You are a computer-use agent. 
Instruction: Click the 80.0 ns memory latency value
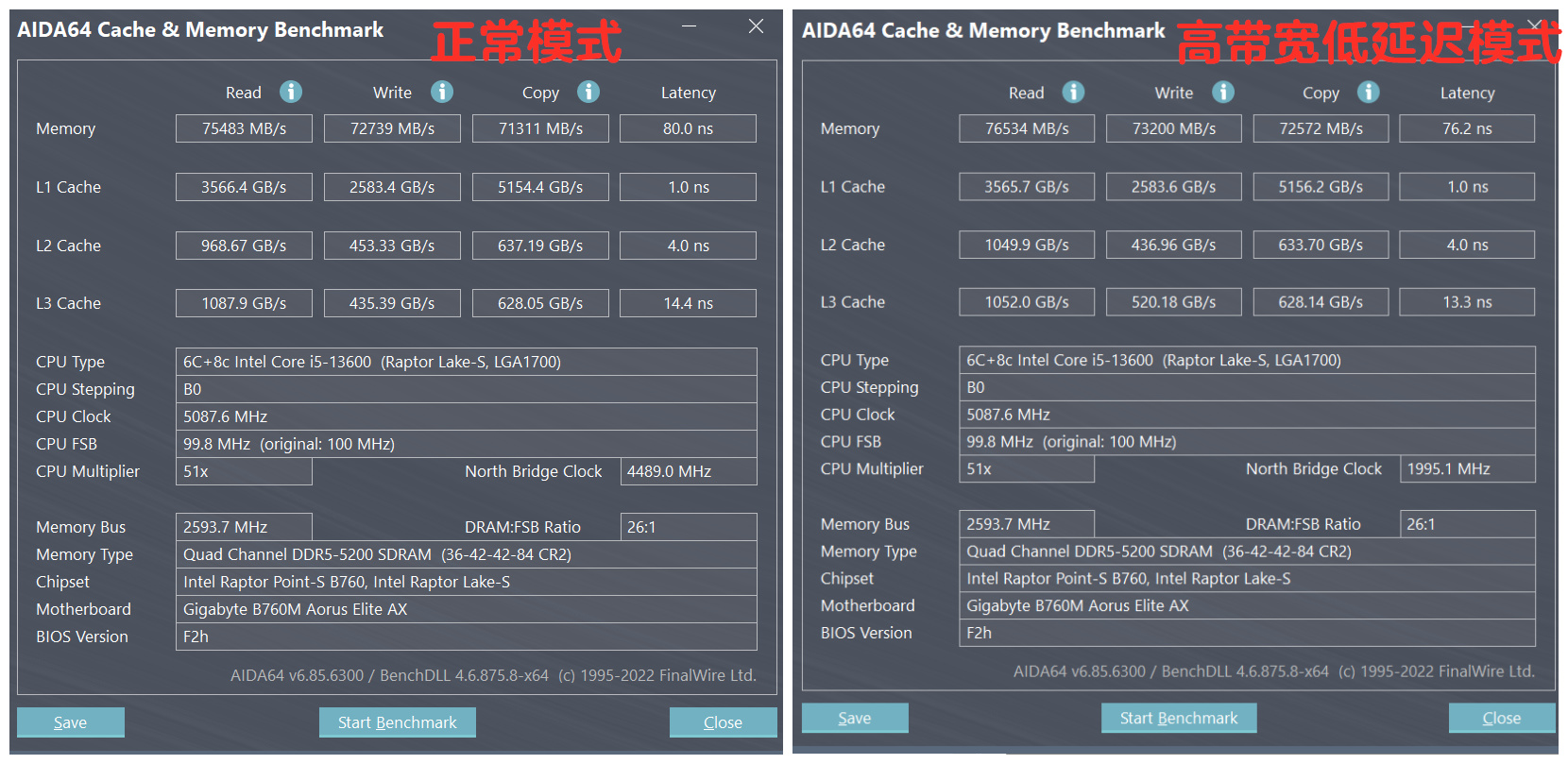688,128
